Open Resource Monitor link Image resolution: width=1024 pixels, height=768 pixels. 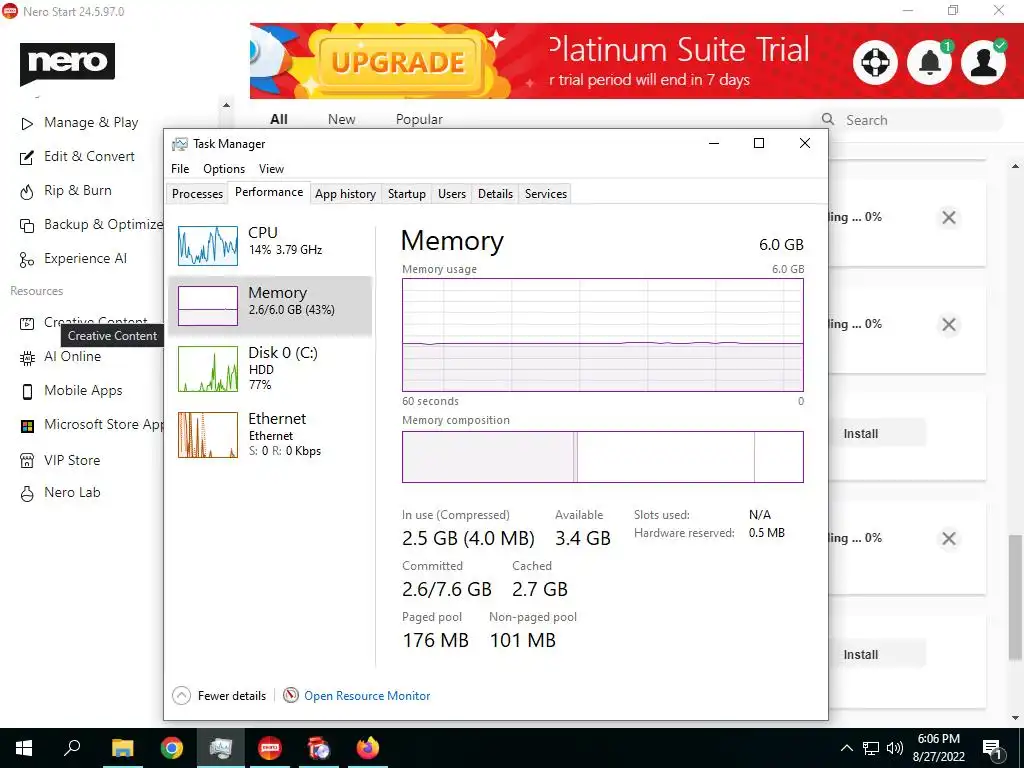(x=367, y=696)
